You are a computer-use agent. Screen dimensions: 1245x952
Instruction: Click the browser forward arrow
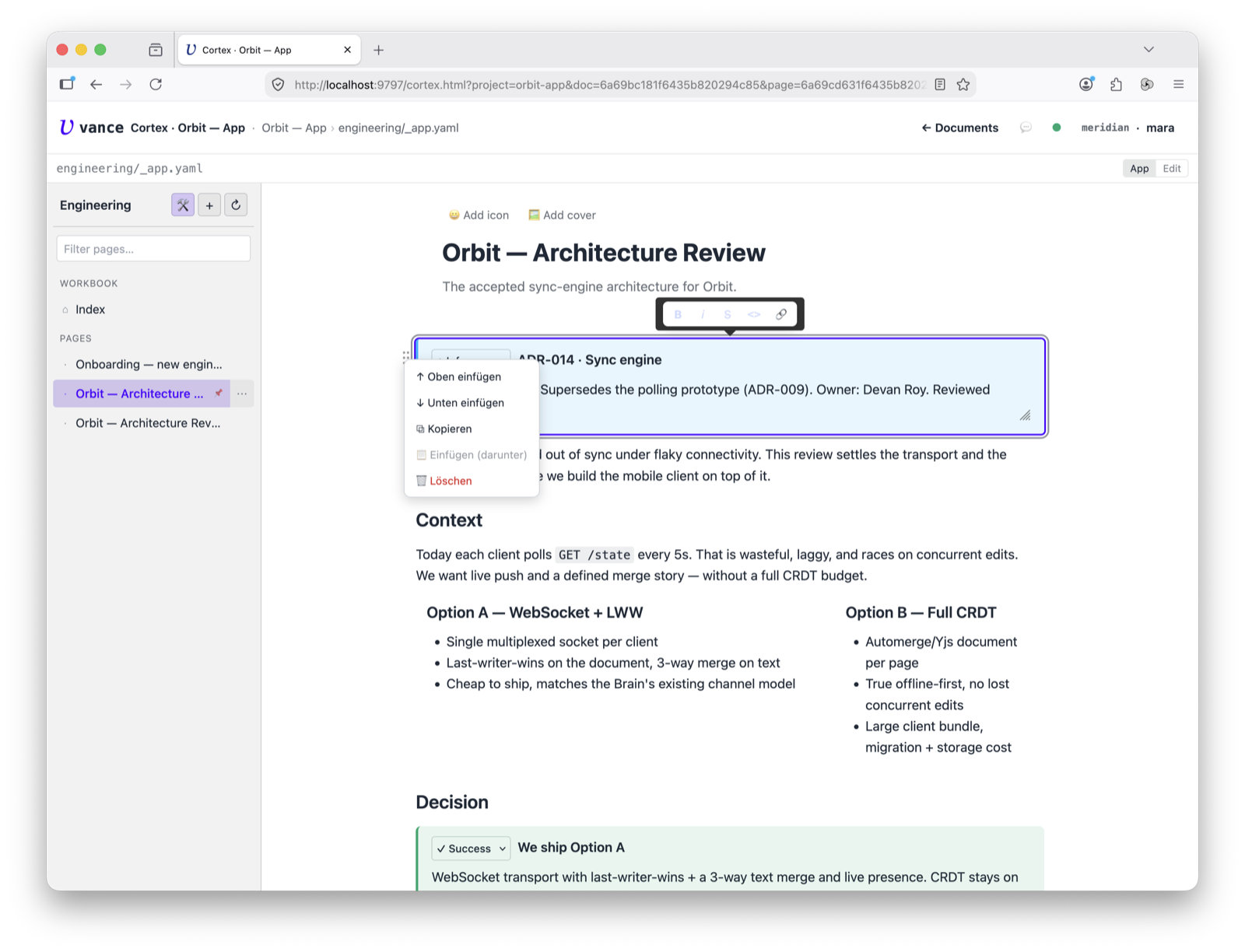click(125, 85)
